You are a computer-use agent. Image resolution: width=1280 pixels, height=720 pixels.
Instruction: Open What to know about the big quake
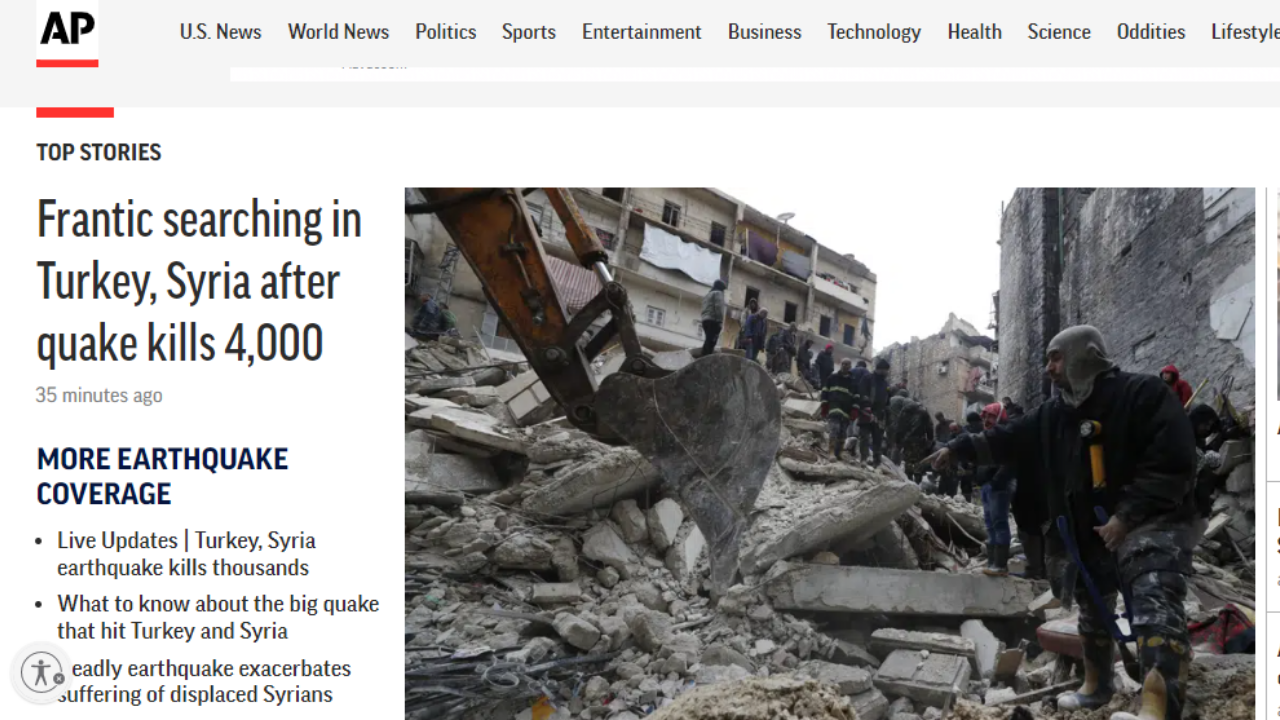coord(218,618)
